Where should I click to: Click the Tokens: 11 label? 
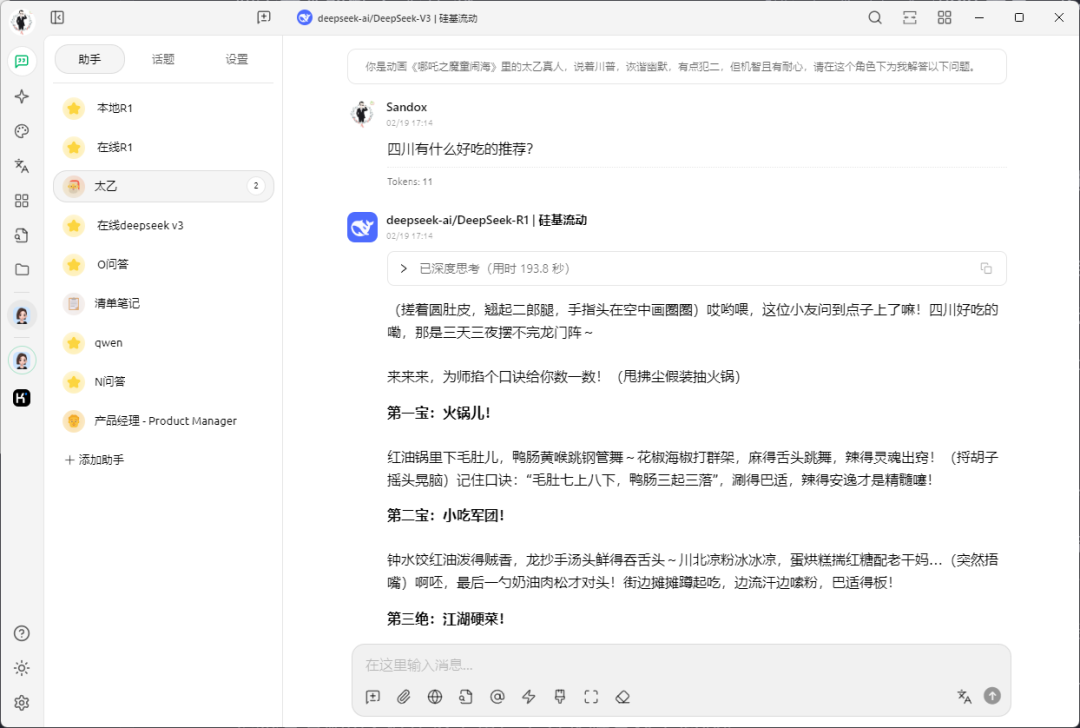(410, 182)
